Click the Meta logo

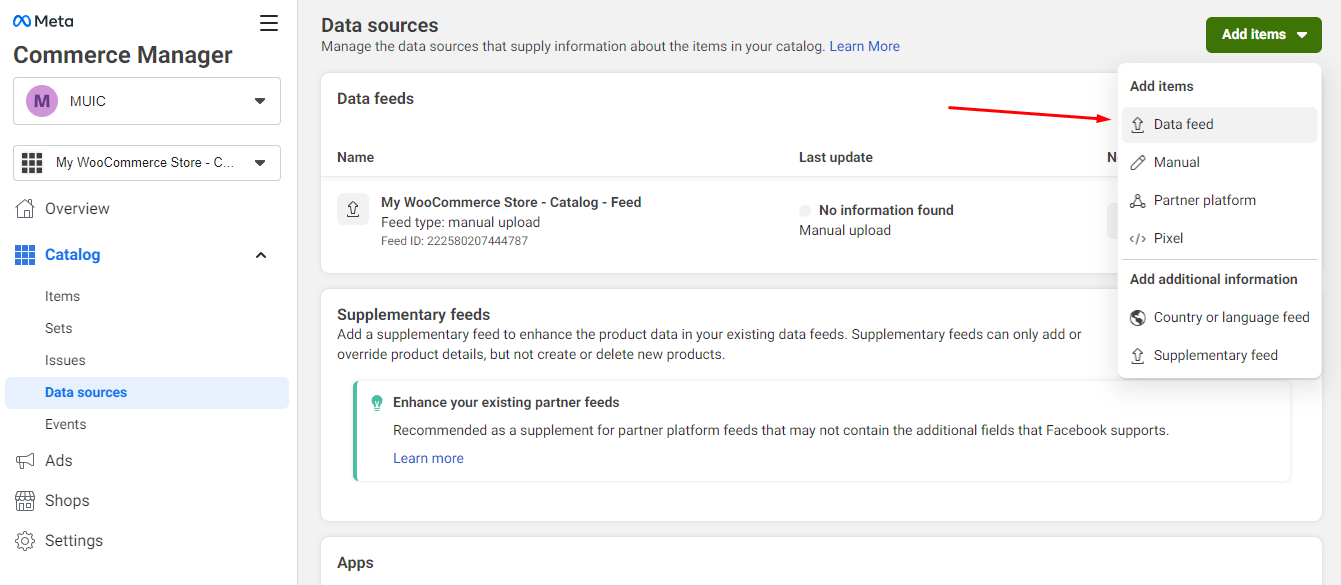point(43,21)
